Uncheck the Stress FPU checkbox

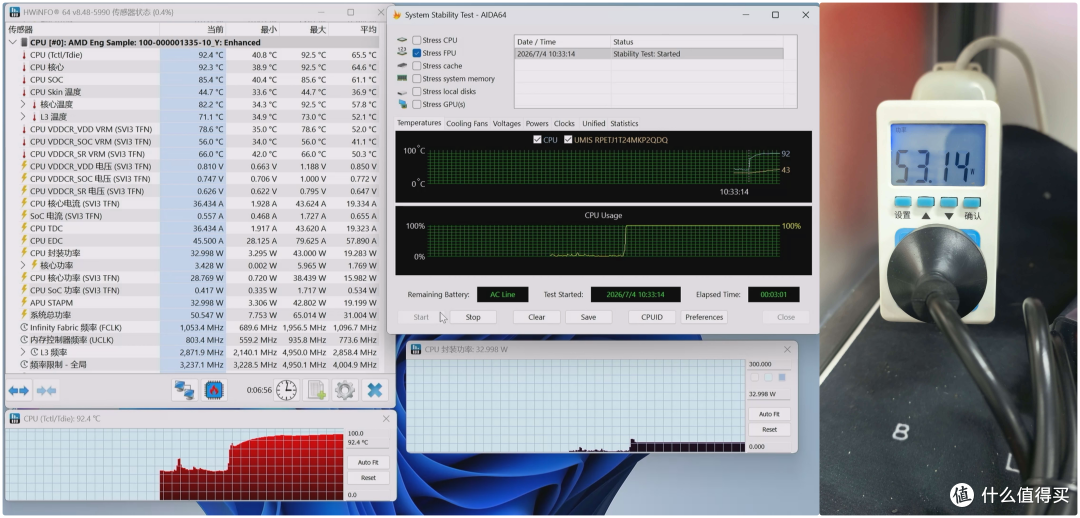click(417, 53)
